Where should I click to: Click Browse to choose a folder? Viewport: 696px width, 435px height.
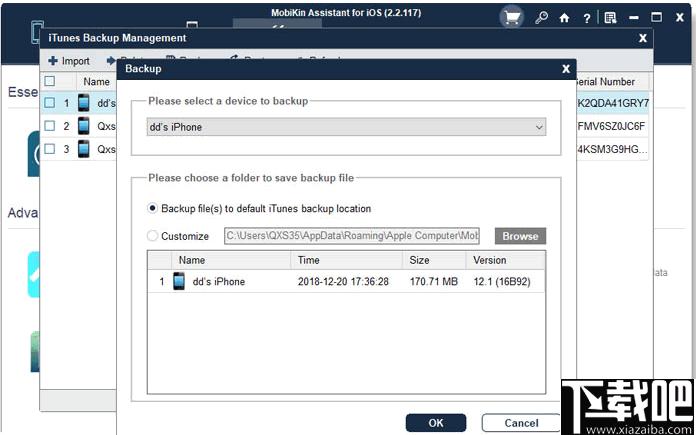point(520,236)
